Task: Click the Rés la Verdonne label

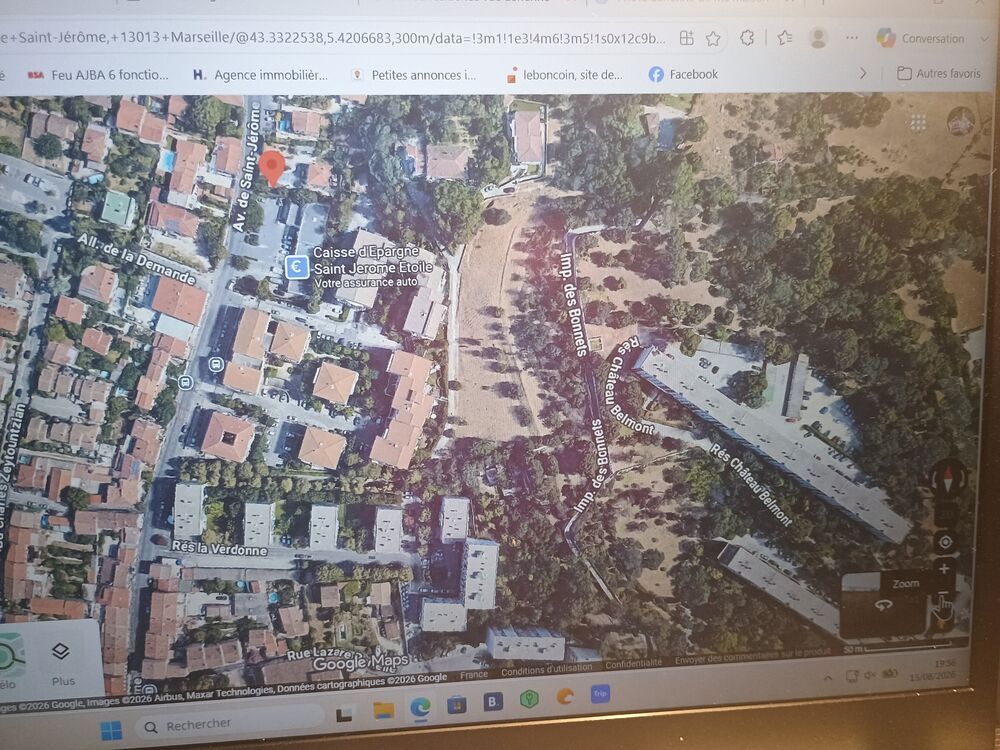Action: [219, 548]
